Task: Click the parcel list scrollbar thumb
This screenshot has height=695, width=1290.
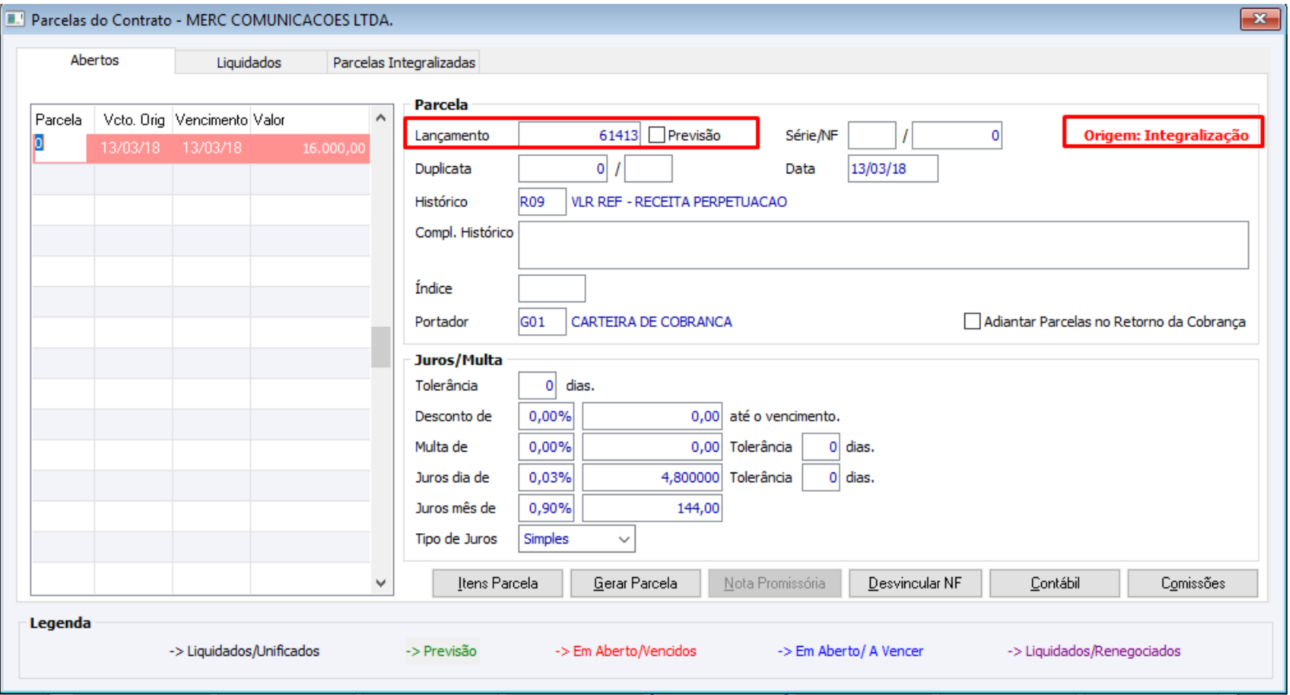Action: [380, 348]
